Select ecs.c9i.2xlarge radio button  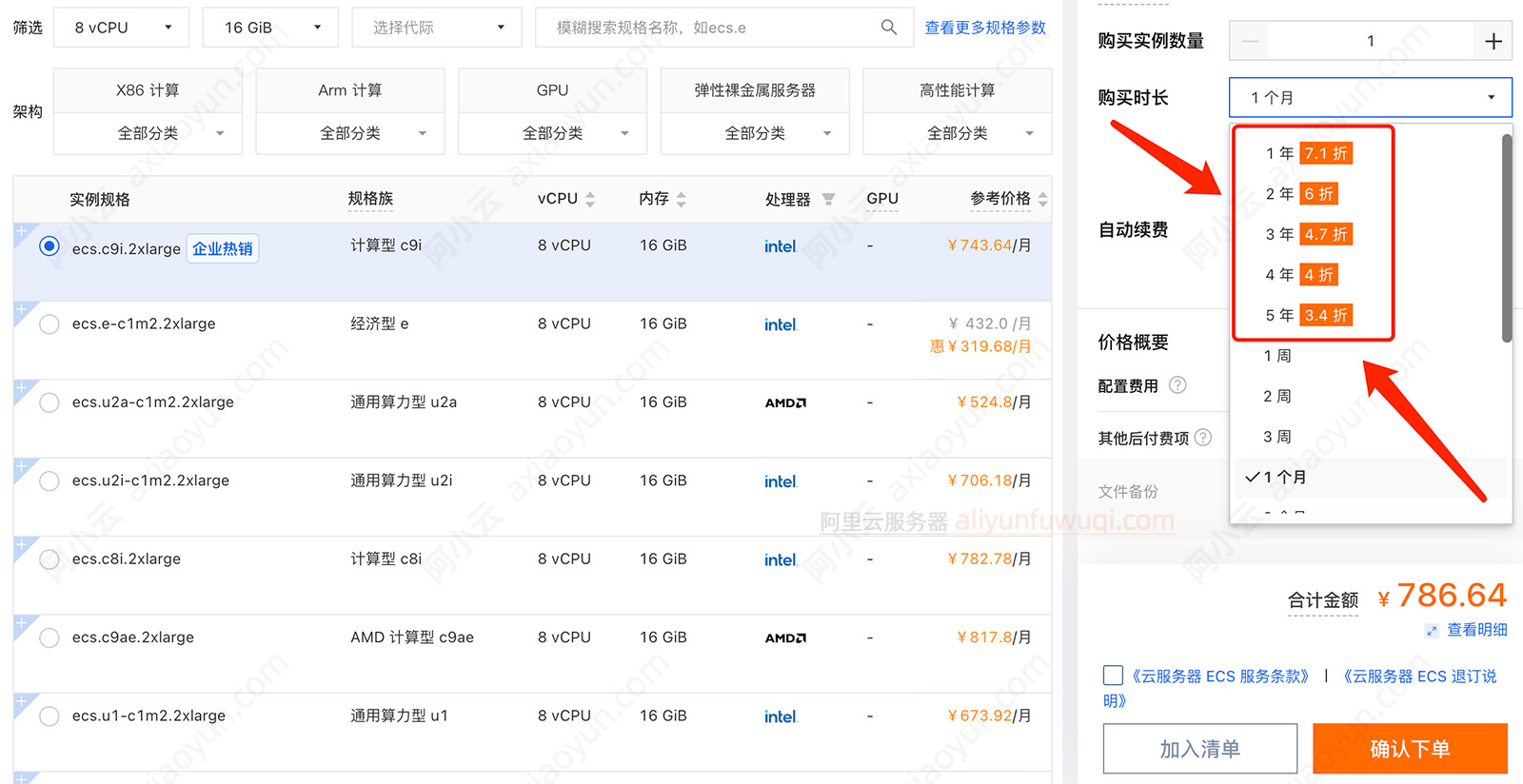click(49, 246)
